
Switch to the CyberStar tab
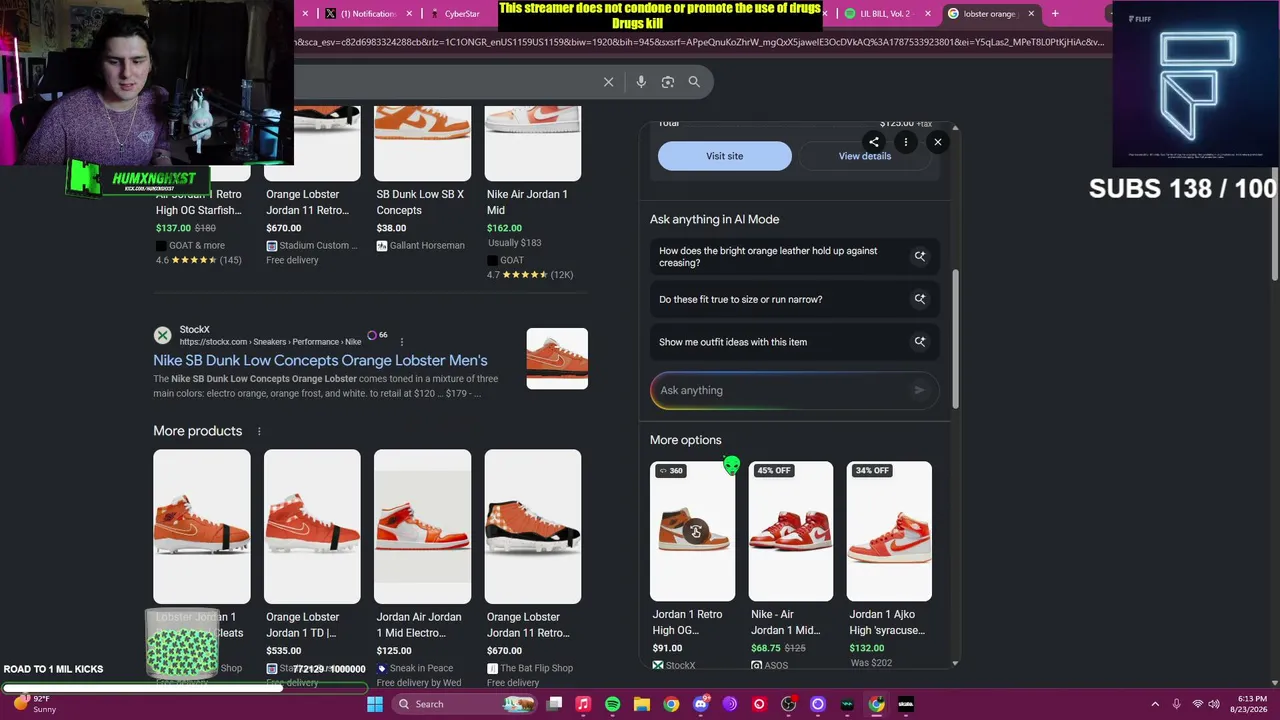[x=462, y=14]
